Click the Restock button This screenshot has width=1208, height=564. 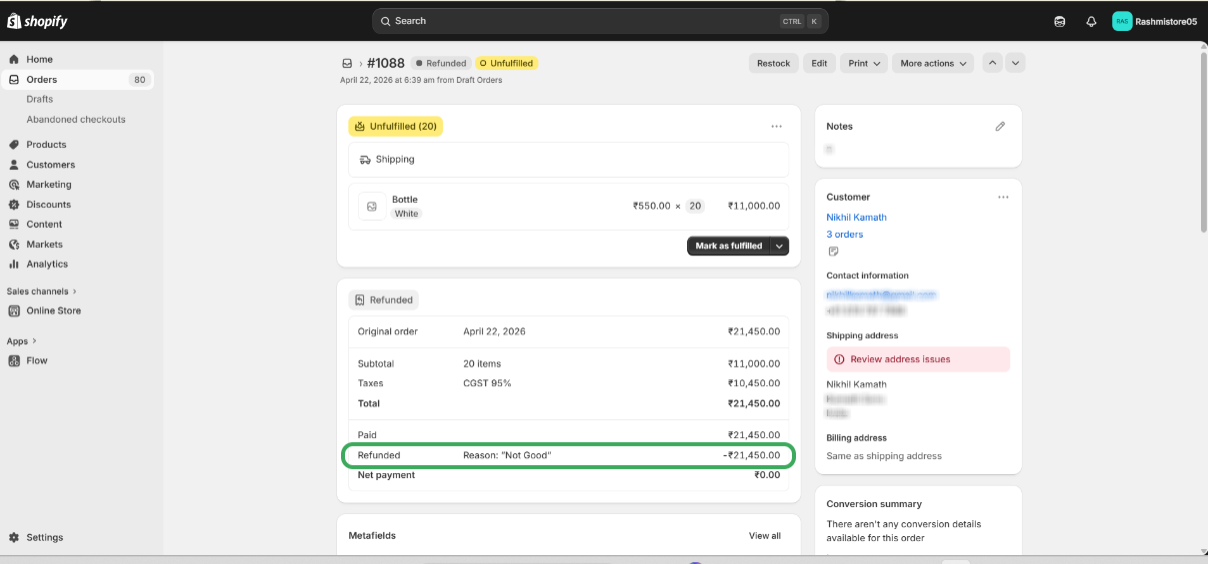pos(773,63)
